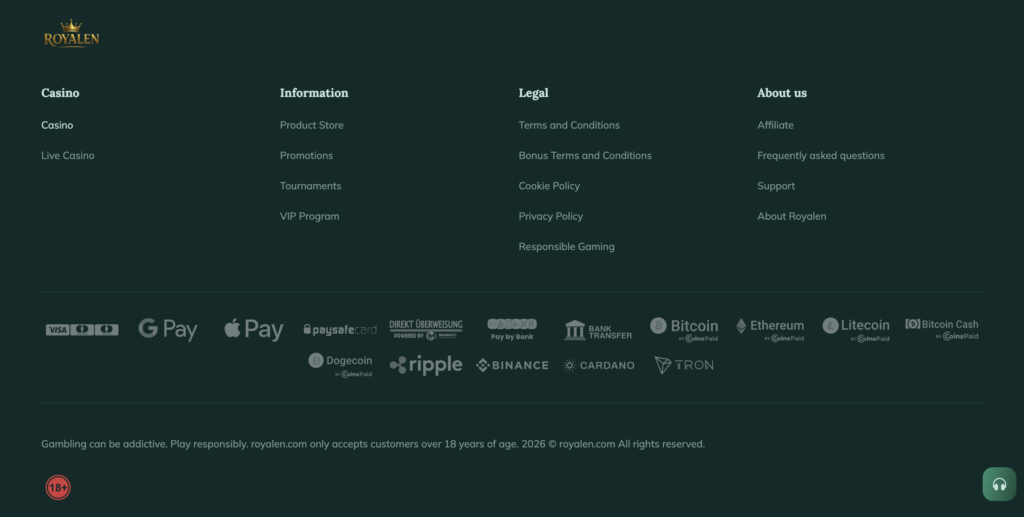This screenshot has height=517, width=1024.
Task: Read the Privacy Policy
Action: click(x=551, y=216)
